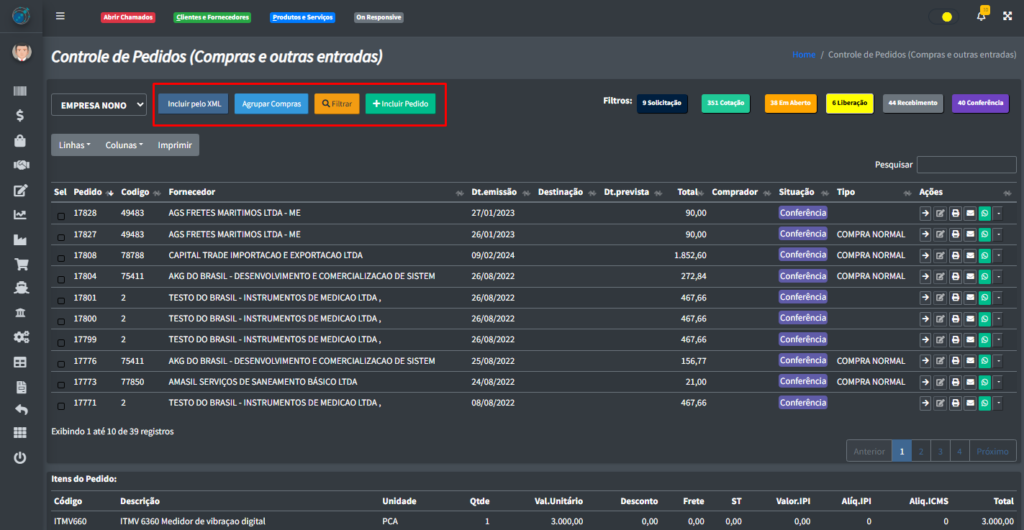Select the checkbox for order 17808
1024x530 pixels.
[61, 257]
